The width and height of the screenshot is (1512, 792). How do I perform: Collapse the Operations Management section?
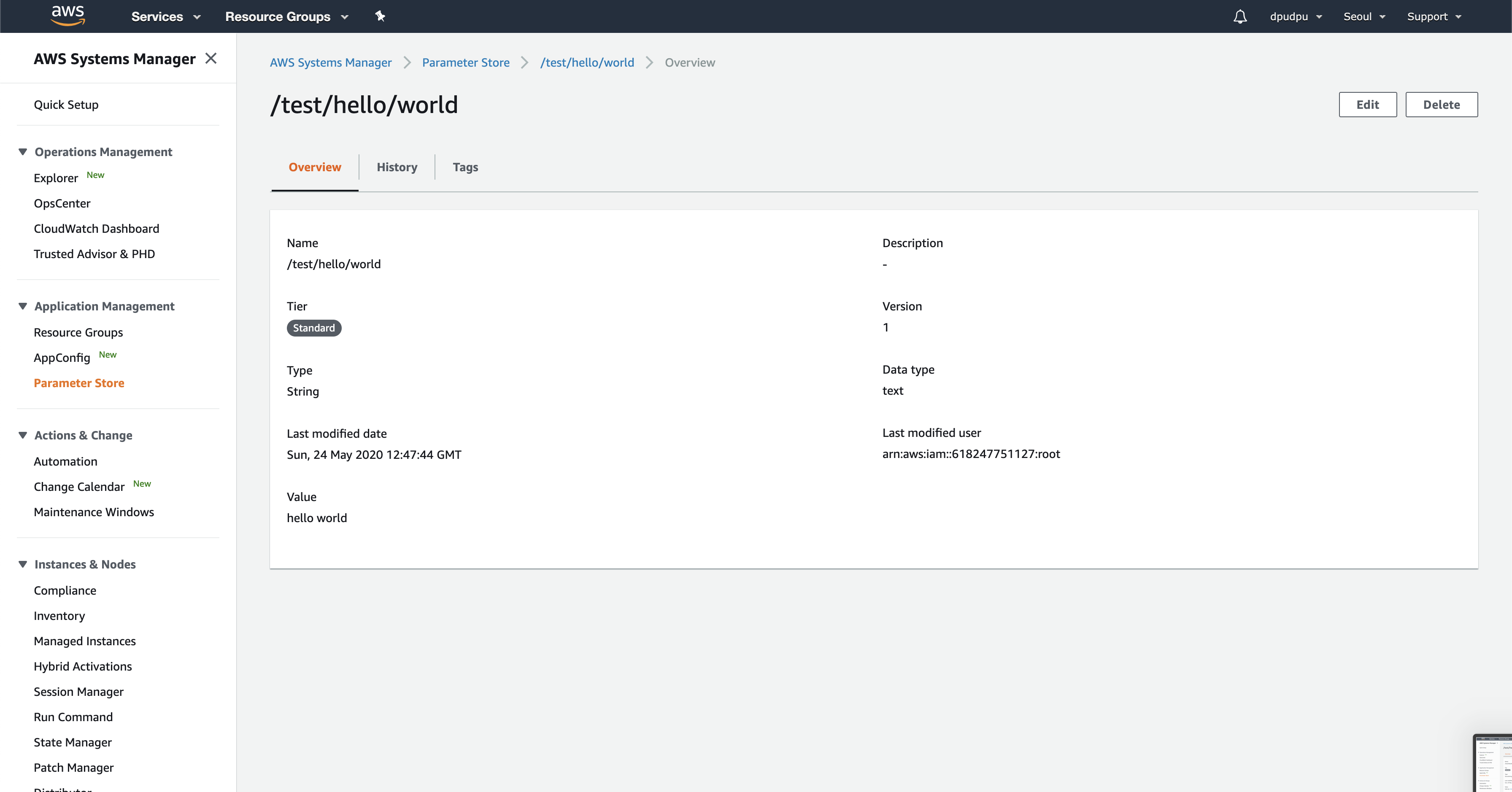click(23, 152)
